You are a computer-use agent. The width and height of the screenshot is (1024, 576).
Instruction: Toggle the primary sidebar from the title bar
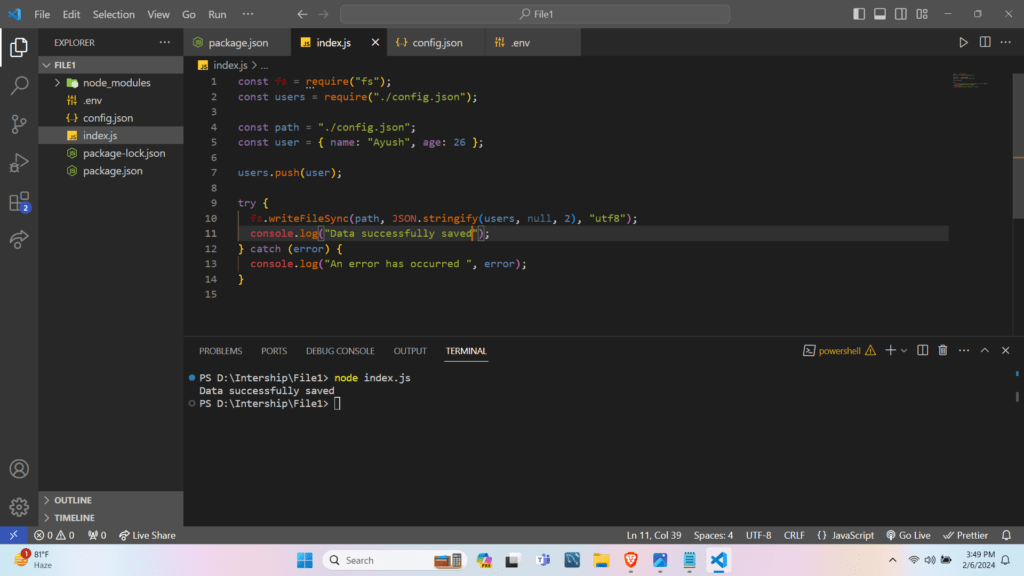[857, 13]
